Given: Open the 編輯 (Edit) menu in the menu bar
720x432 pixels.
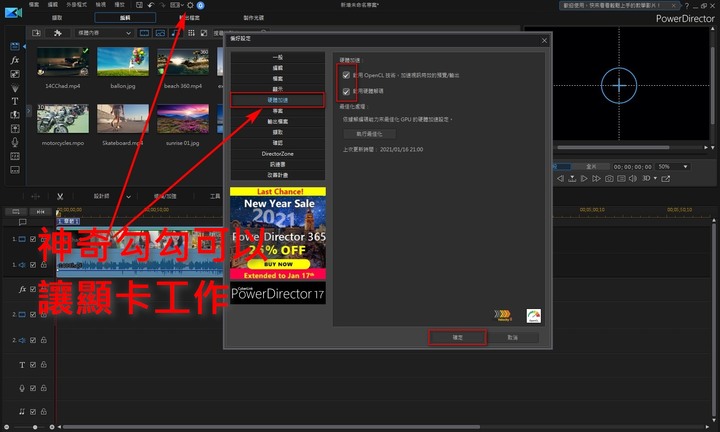Looking at the screenshot, I should coord(53,5).
